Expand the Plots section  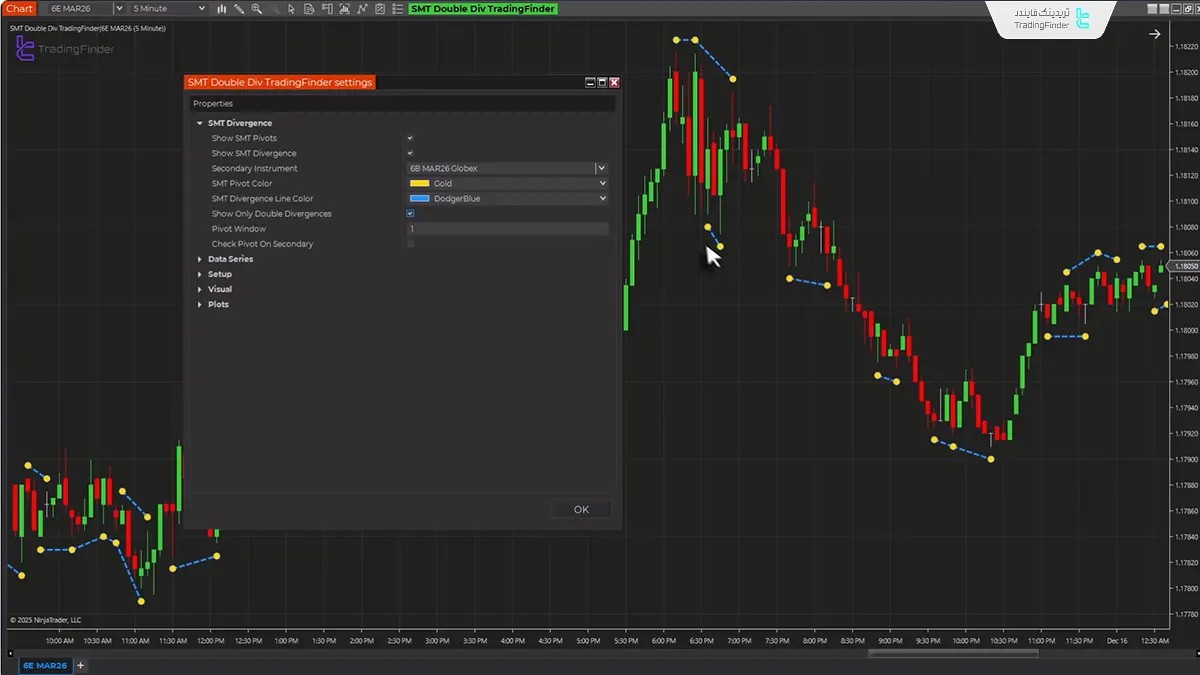[218, 304]
